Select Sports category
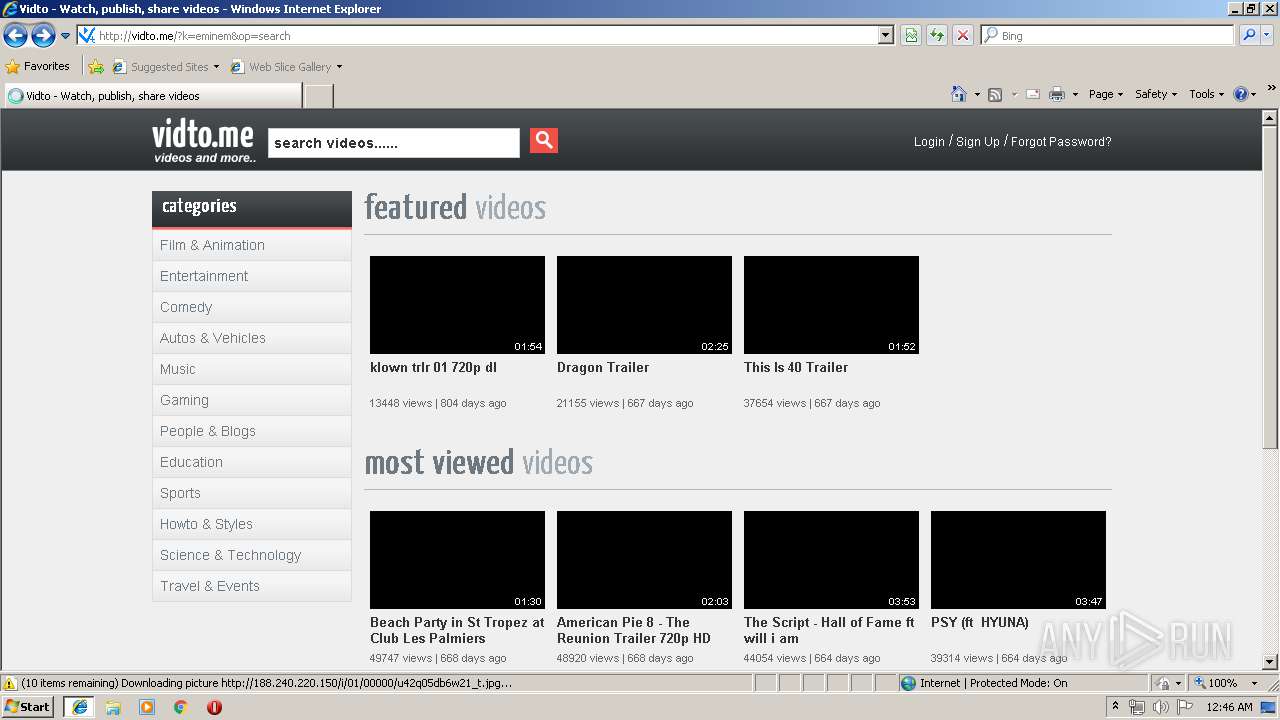Screen dimensions: 1280x720 click(252, 493)
